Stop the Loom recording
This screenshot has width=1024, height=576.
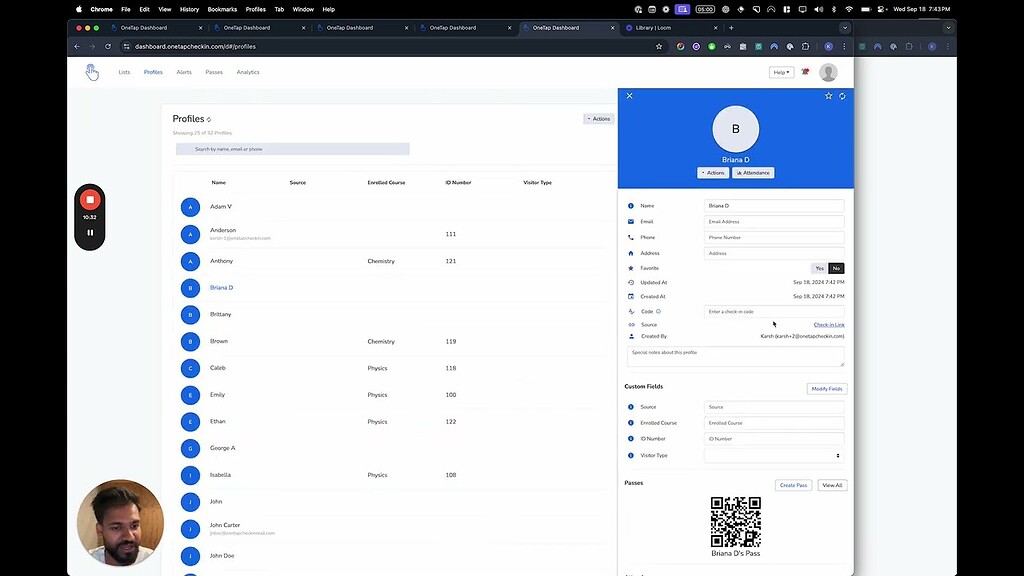point(90,200)
